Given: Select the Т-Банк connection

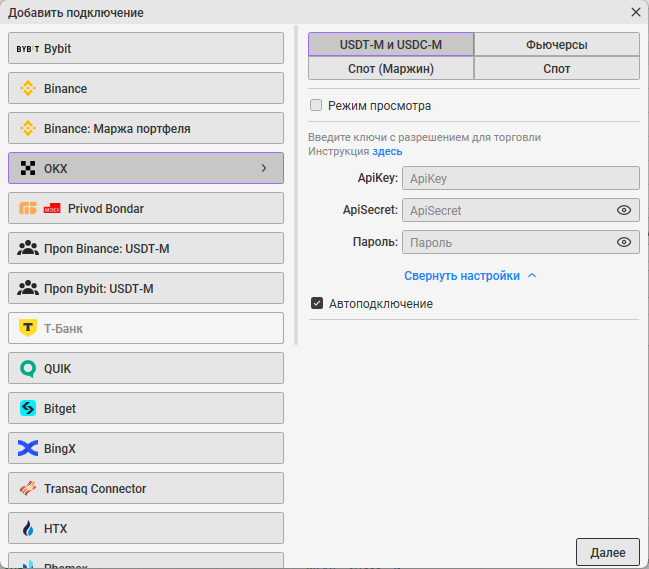Looking at the screenshot, I should tap(146, 328).
